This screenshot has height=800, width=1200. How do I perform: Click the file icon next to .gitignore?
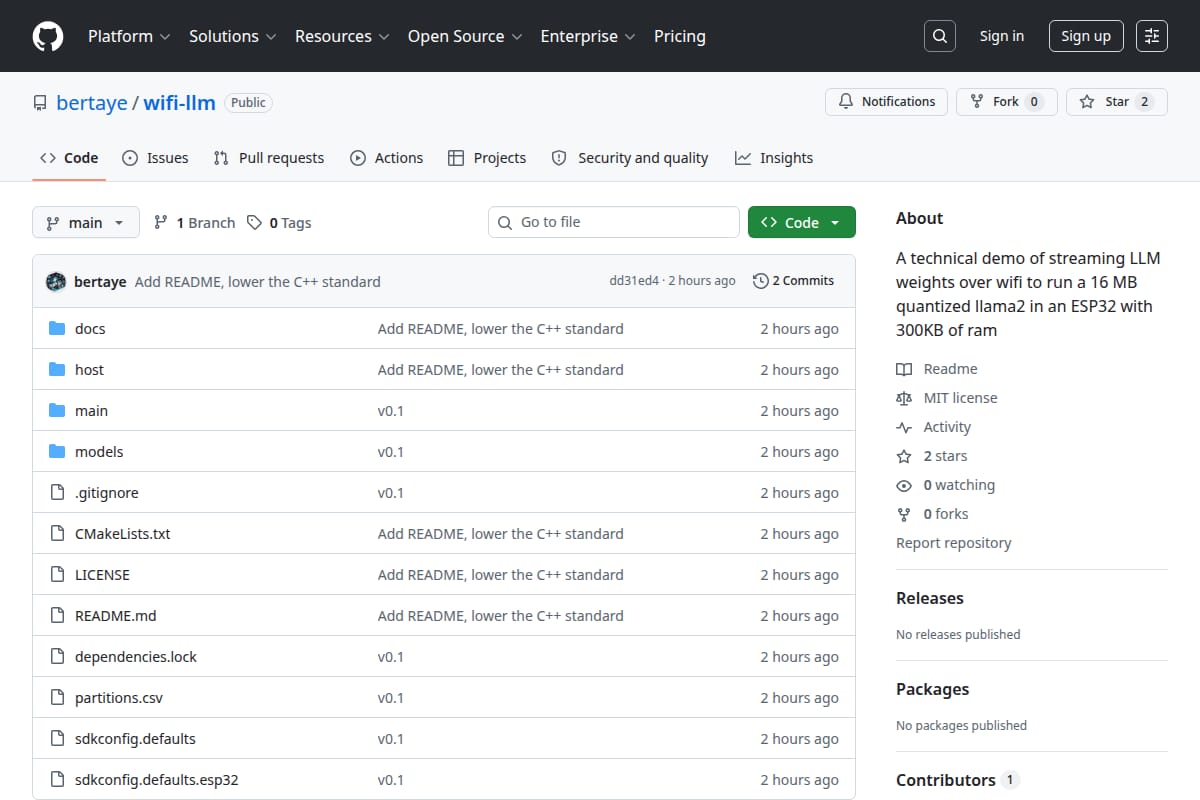point(57,493)
